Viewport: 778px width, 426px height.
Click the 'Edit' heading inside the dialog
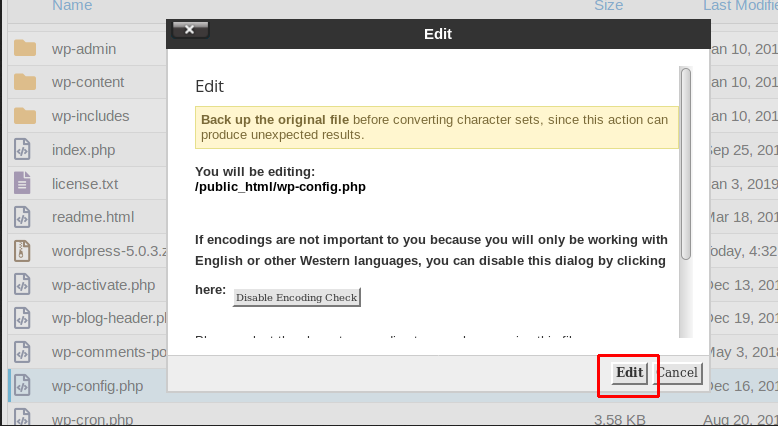click(x=209, y=86)
